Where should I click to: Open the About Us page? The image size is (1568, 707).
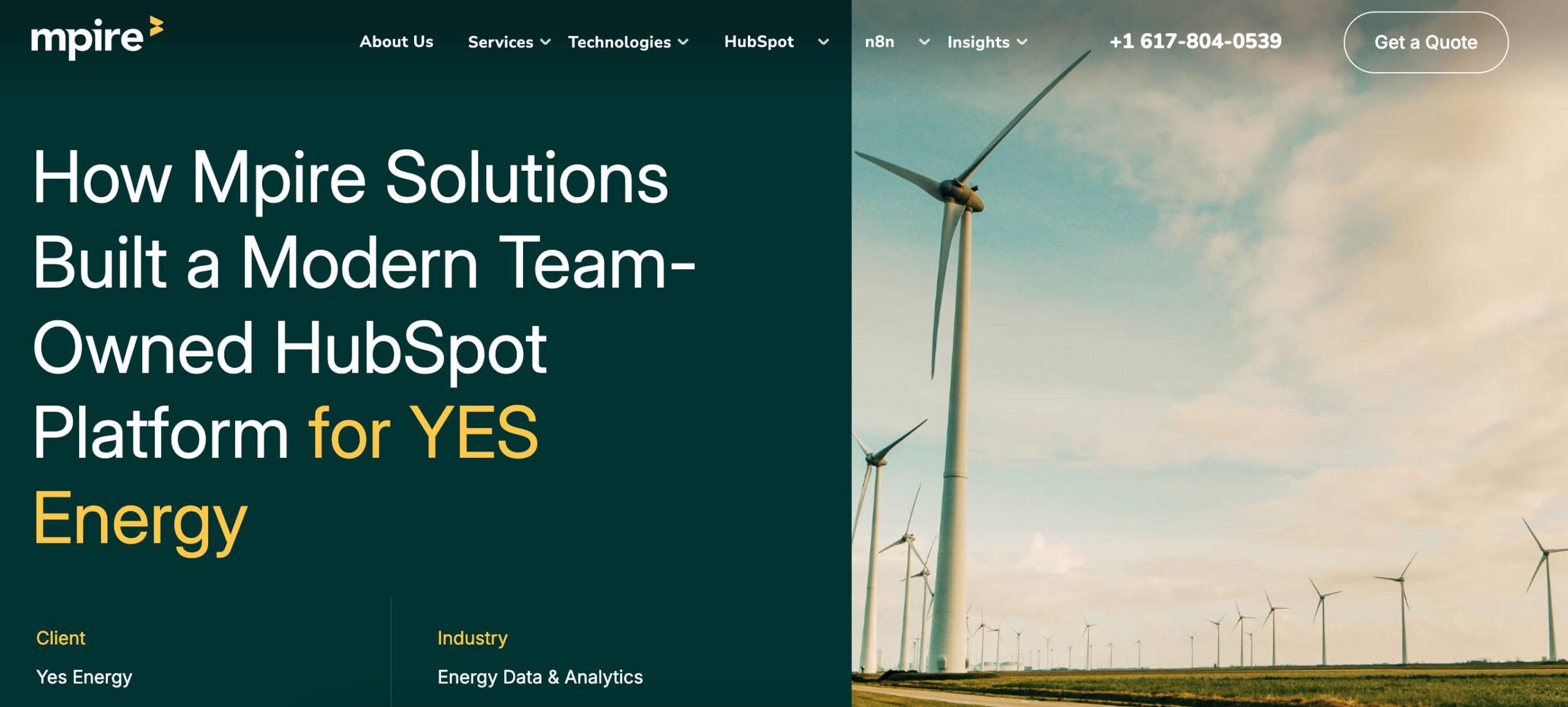click(396, 42)
